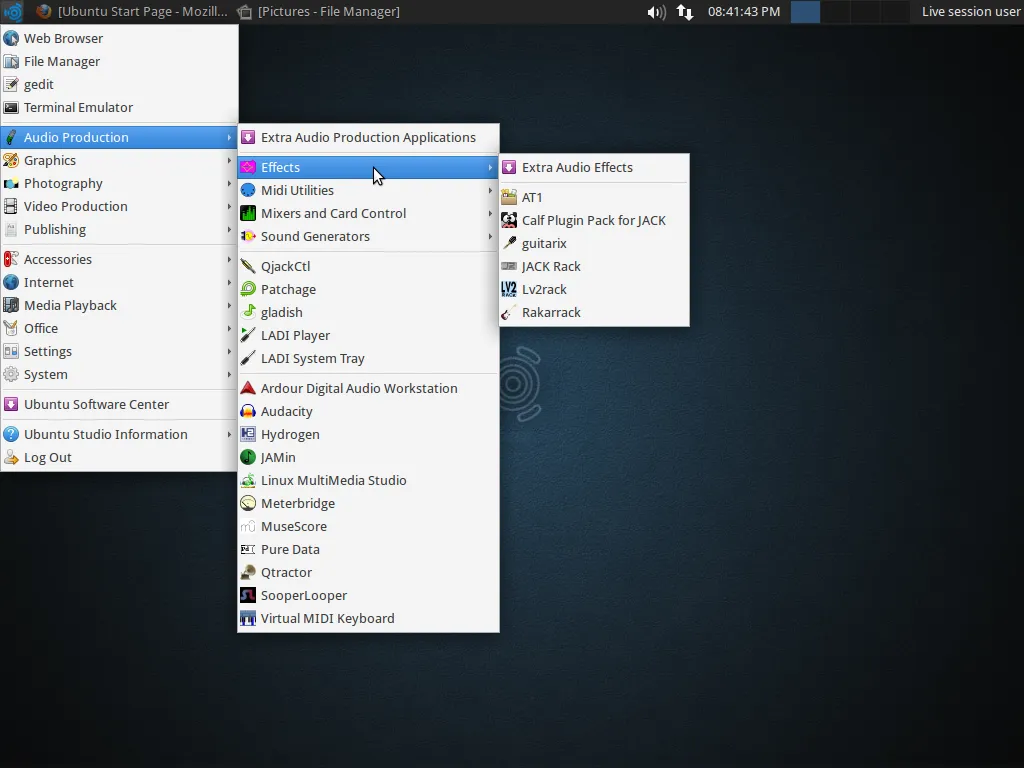Open the System menu category

point(119,374)
